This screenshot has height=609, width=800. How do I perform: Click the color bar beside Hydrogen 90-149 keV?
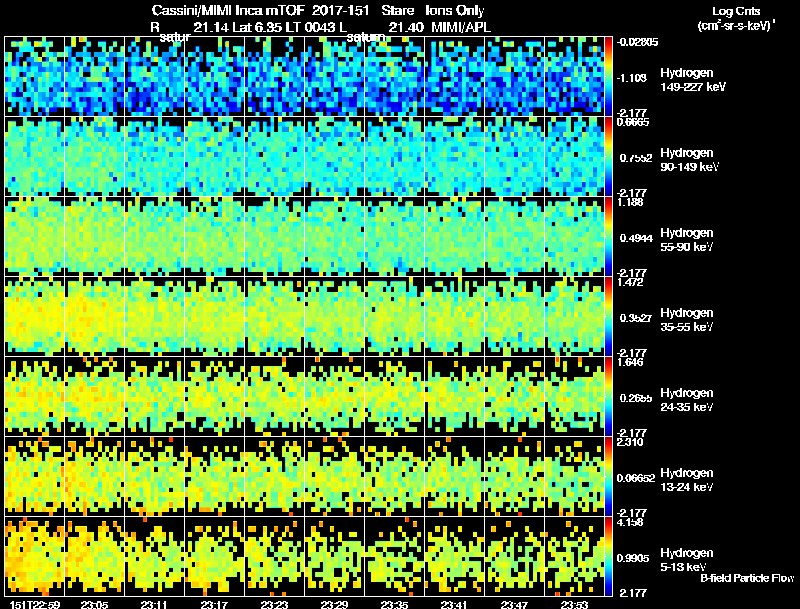[608, 157]
